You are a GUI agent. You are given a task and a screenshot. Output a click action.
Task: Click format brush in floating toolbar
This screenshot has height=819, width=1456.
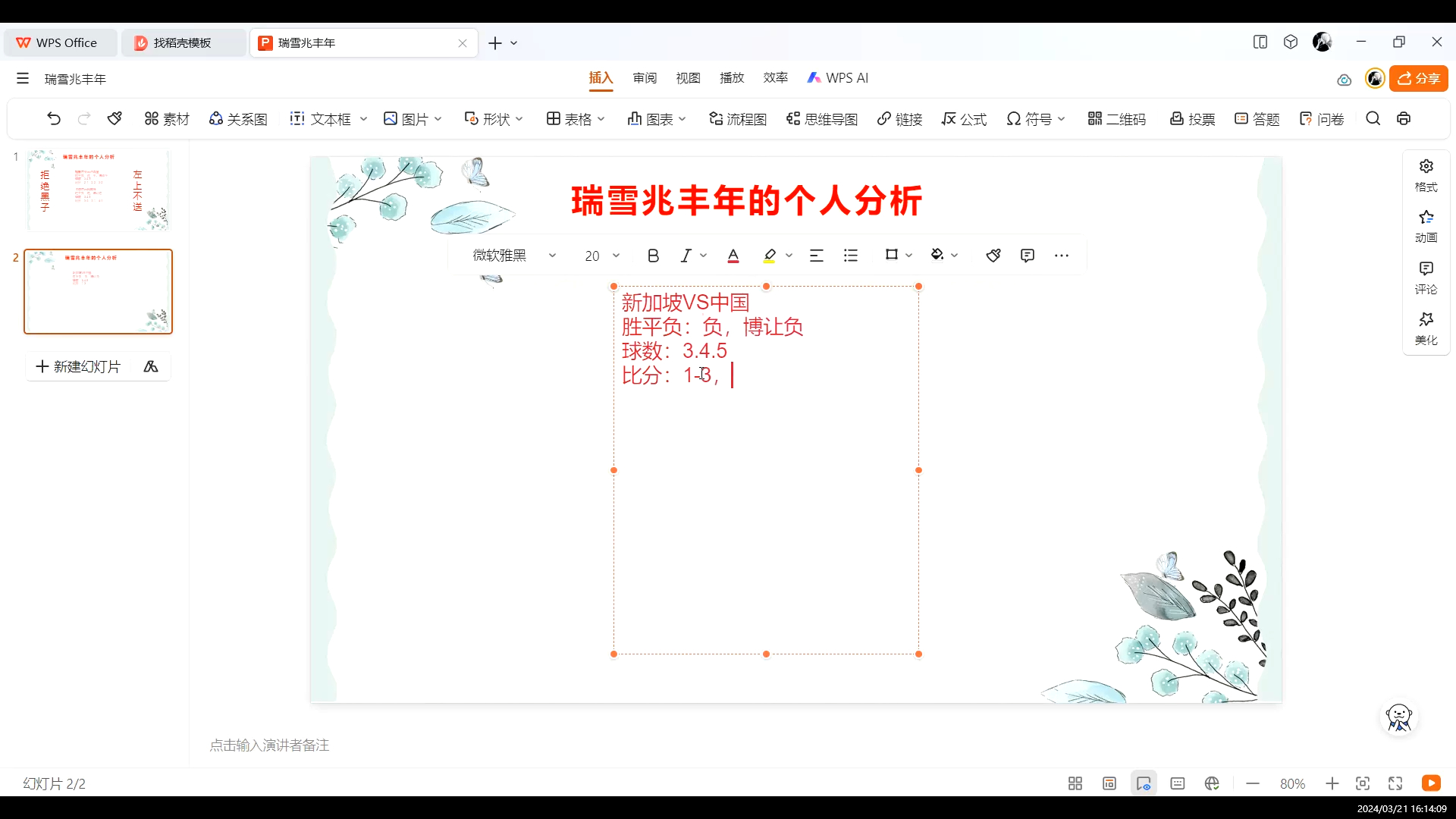point(993,256)
